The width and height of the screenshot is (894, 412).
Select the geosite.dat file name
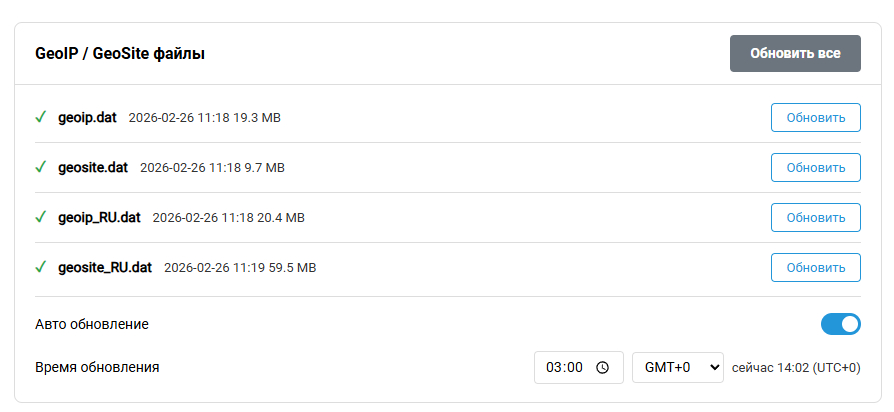point(93,167)
